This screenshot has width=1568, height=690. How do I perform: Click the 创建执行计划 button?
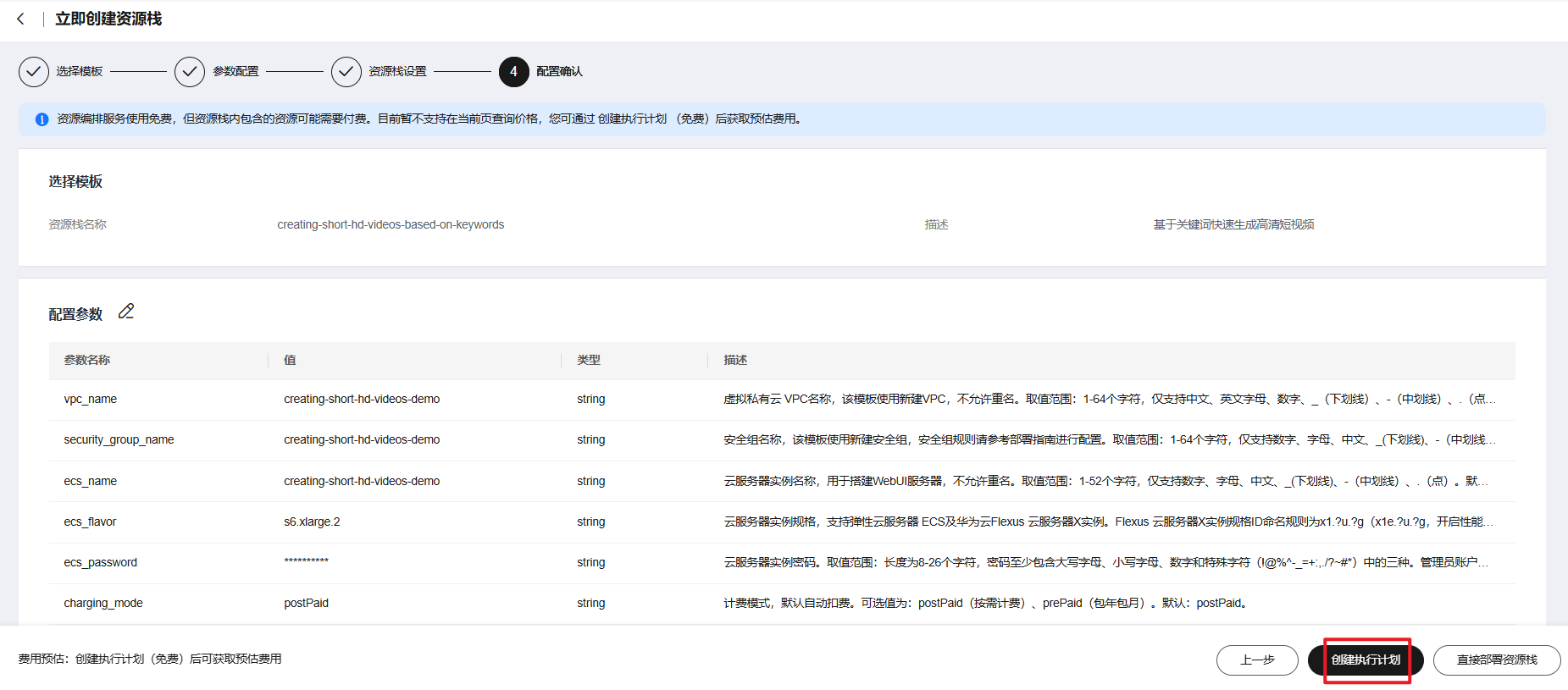point(1366,660)
